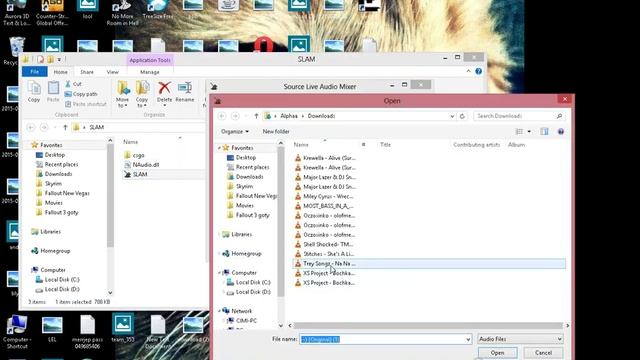The image size is (640, 360).
Task: Collapse Computer node in Open dialog tree
Action: click(x=220, y=273)
